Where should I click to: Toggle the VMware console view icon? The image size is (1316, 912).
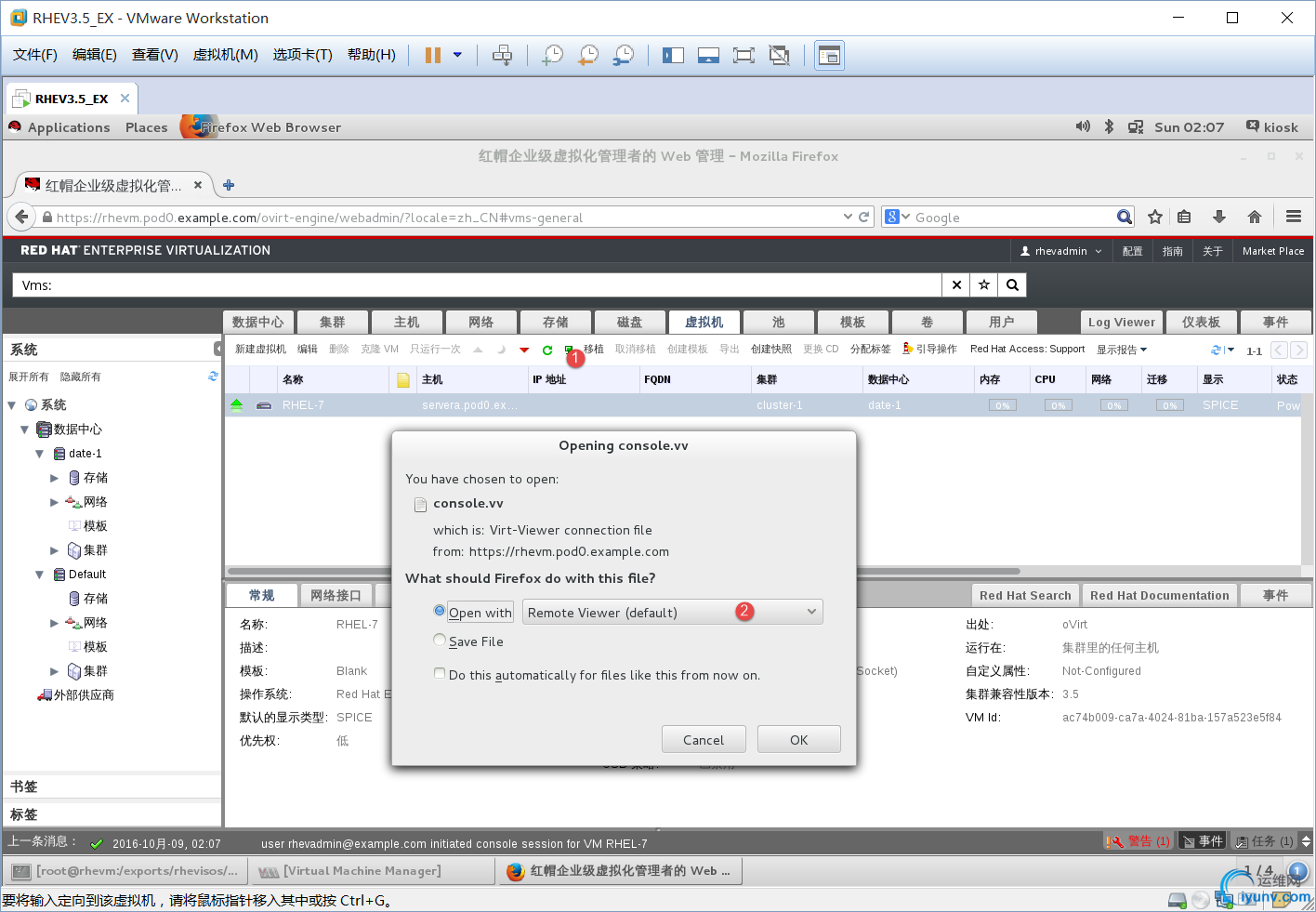tap(829, 55)
